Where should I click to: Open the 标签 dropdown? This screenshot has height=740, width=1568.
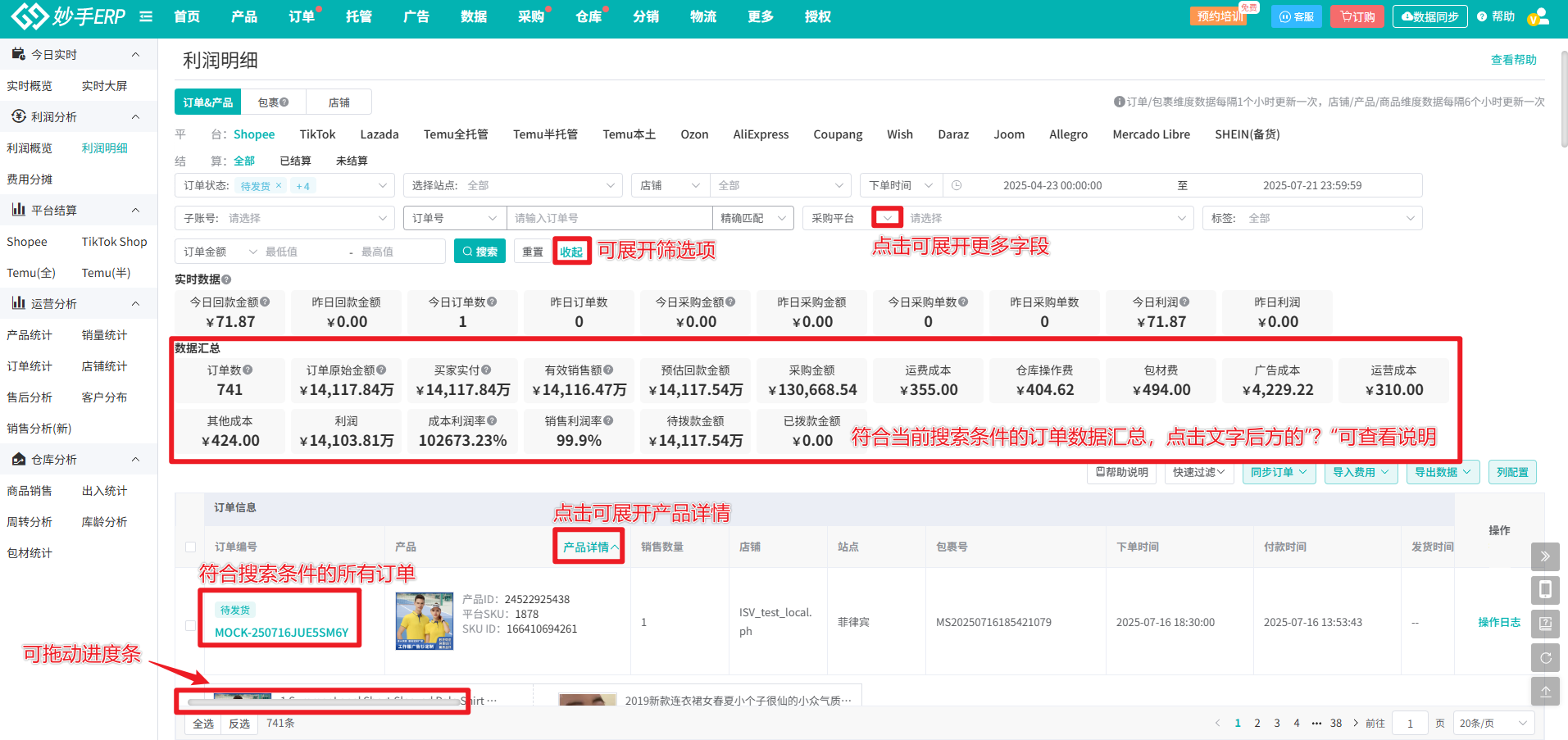coord(1311,219)
